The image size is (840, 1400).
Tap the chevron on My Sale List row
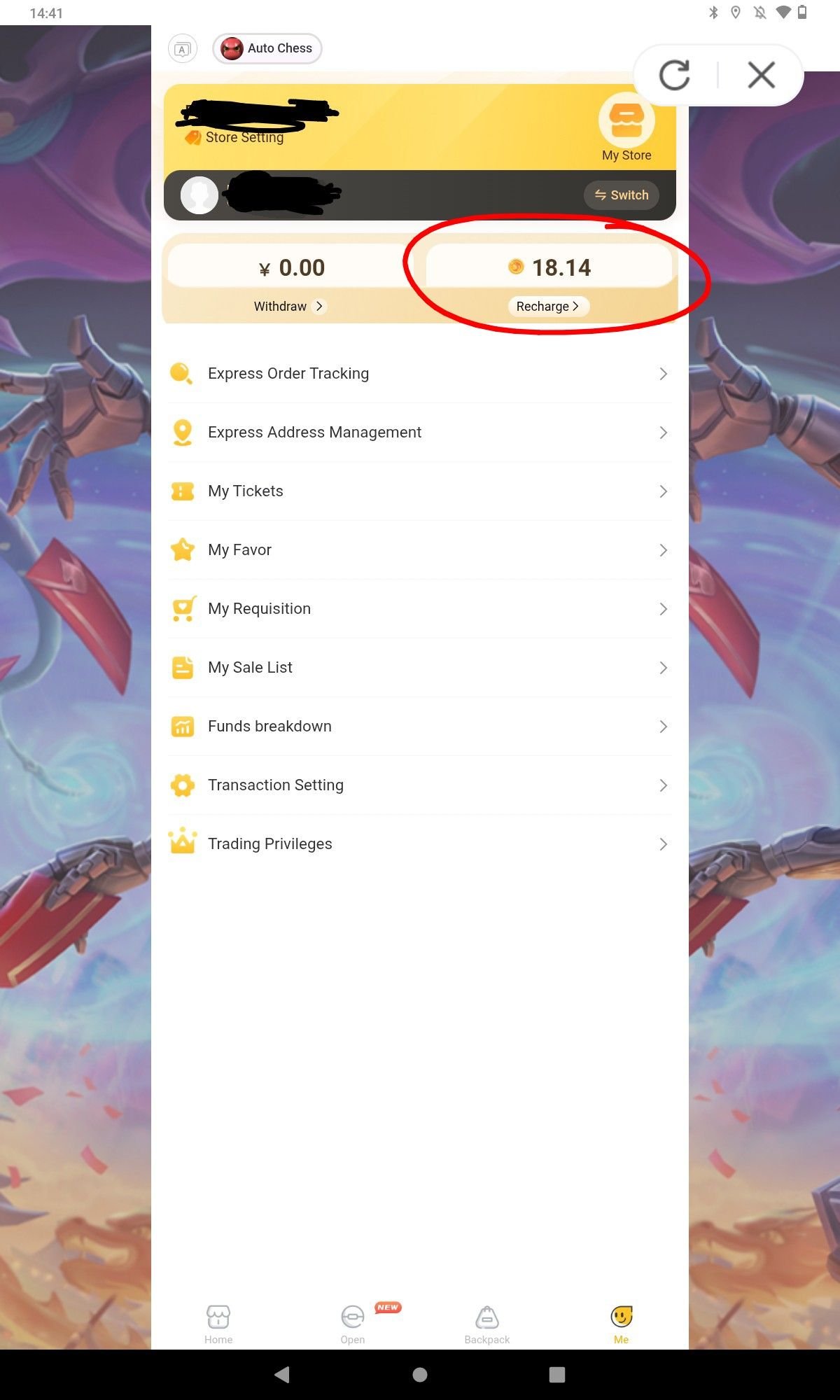(x=663, y=668)
